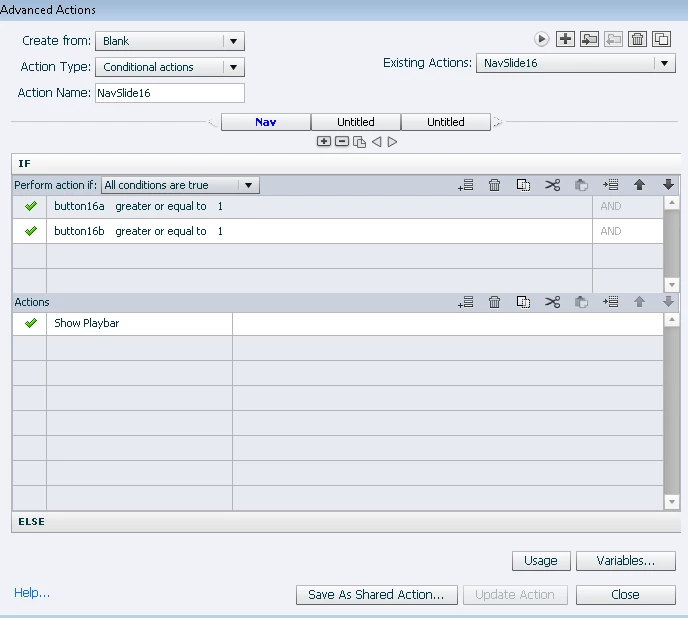
Task: Click the export shared action icon
Action: pos(613,39)
